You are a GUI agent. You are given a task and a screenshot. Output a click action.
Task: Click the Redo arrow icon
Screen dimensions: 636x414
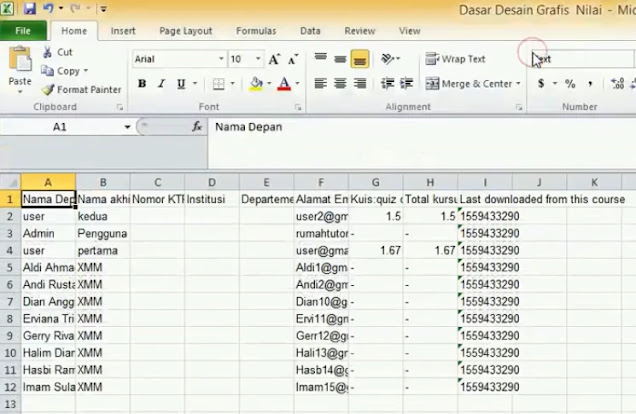pos(75,8)
